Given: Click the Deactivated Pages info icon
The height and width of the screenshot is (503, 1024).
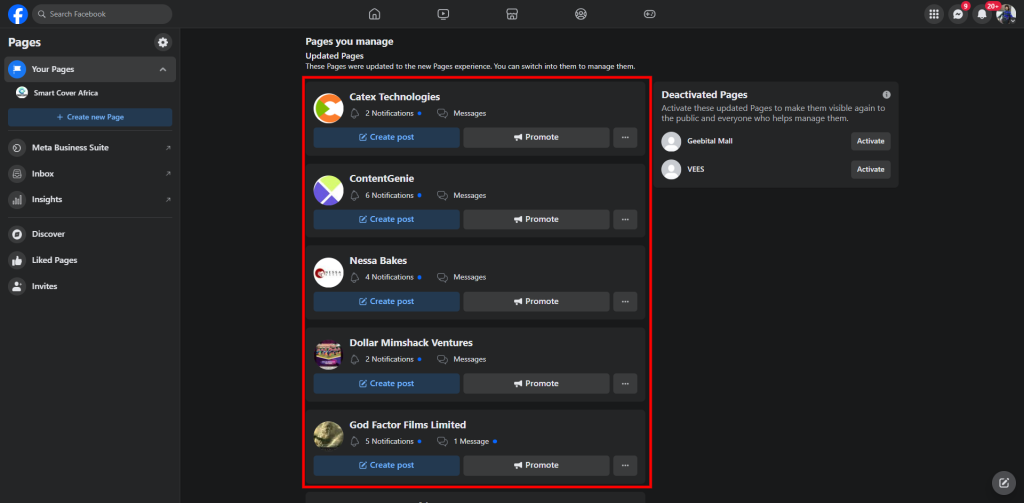Looking at the screenshot, I should coord(886,95).
